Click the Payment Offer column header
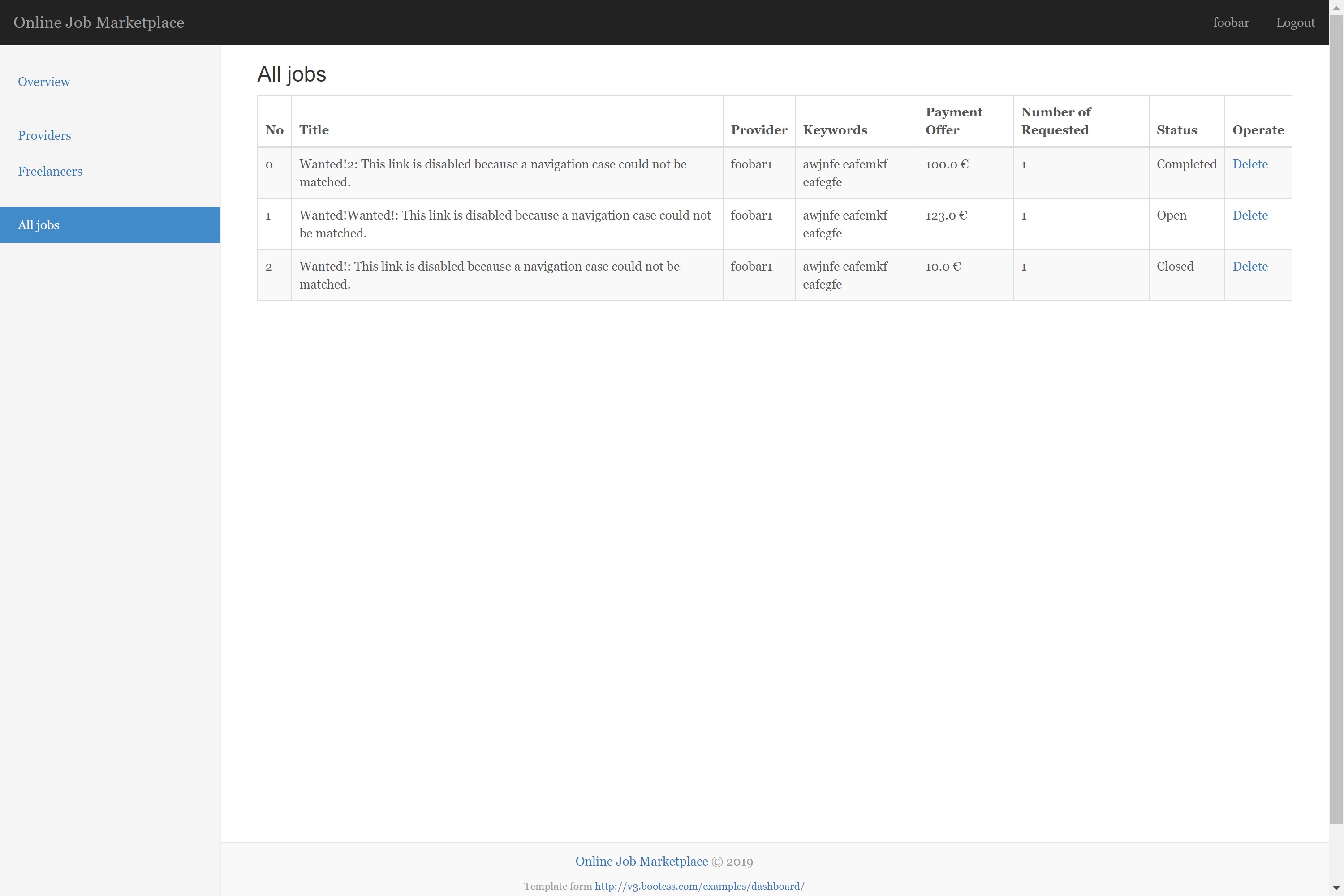This screenshot has height=896, width=1344. pos(953,121)
